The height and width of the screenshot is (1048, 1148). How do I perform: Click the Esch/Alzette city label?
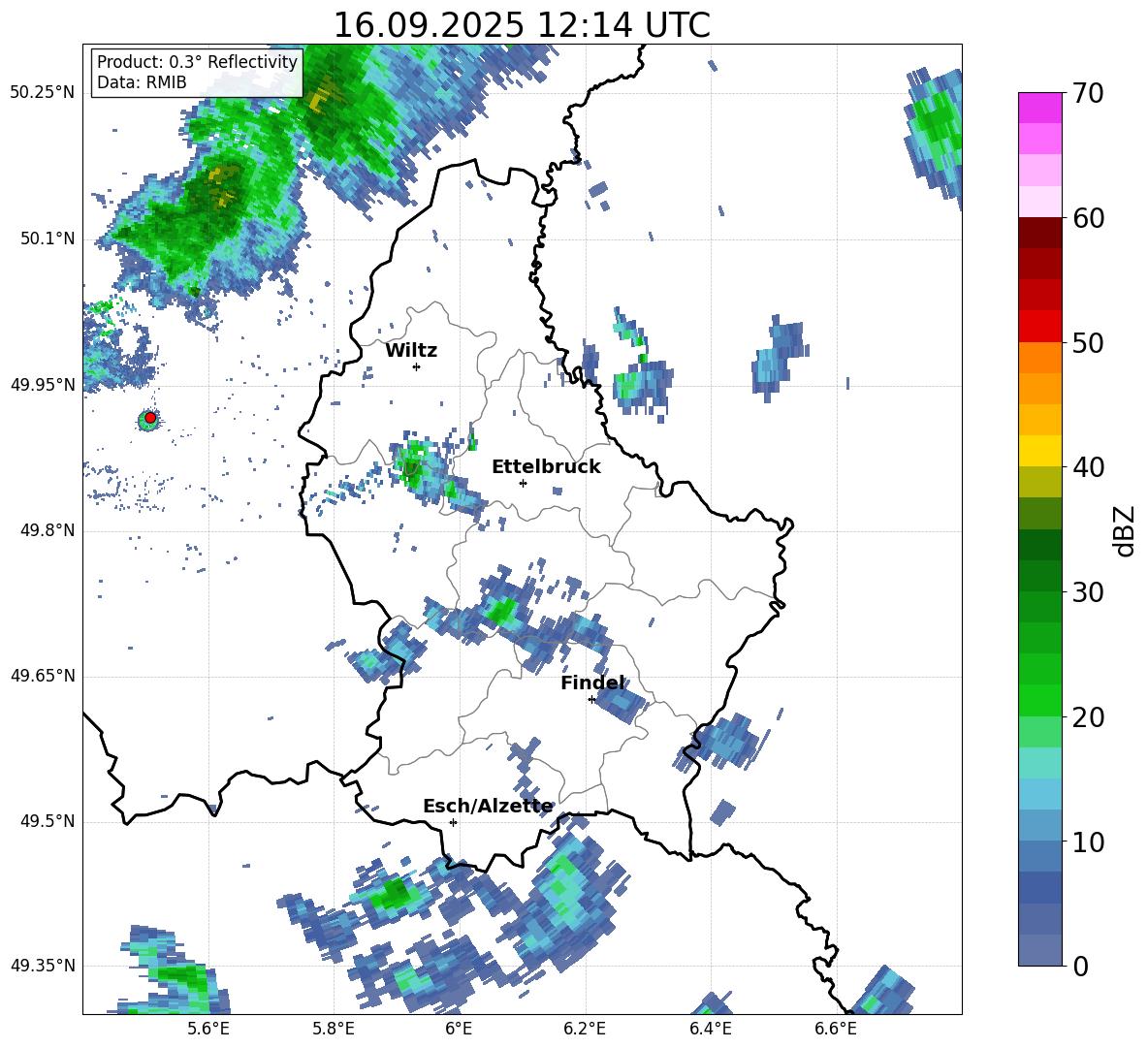(x=488, y=807)
